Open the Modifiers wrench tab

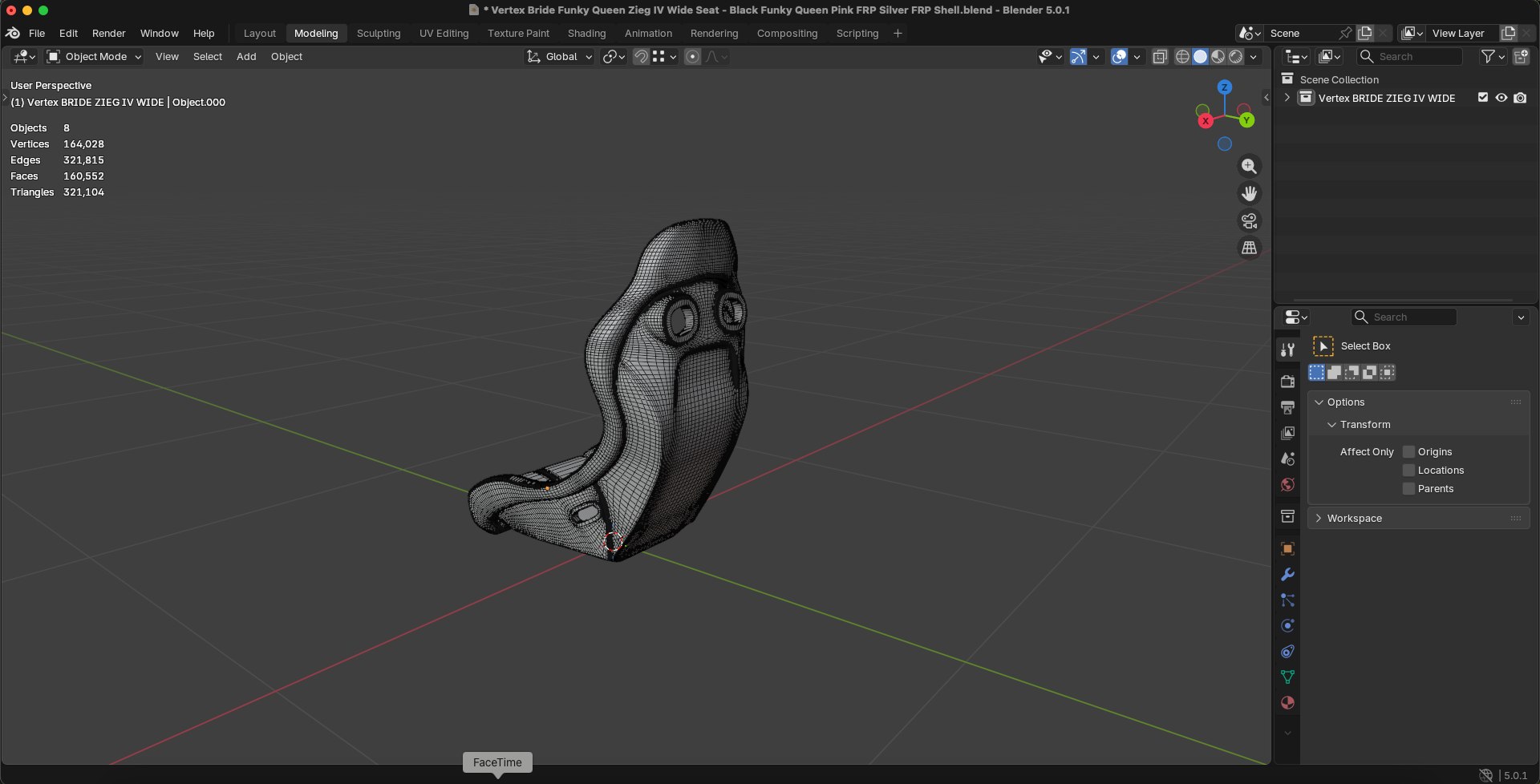(1287, 575)
